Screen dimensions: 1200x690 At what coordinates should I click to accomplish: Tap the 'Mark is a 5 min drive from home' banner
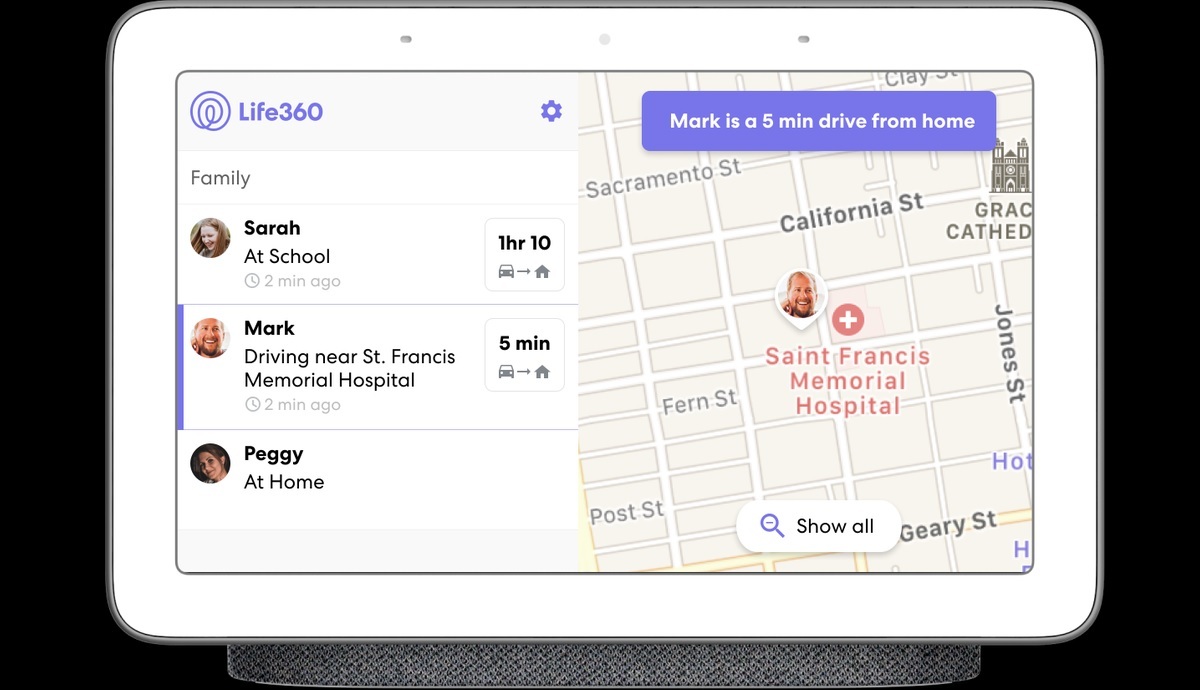coord(819,121)
